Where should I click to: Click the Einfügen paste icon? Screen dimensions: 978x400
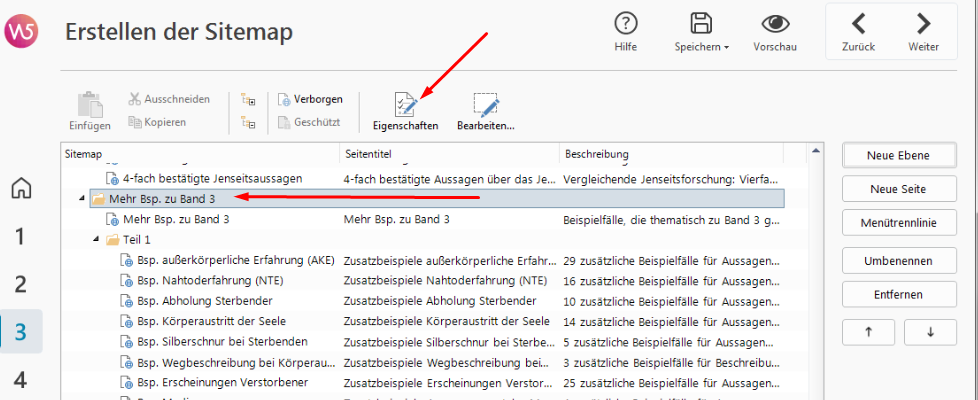(x=90, y=111)
